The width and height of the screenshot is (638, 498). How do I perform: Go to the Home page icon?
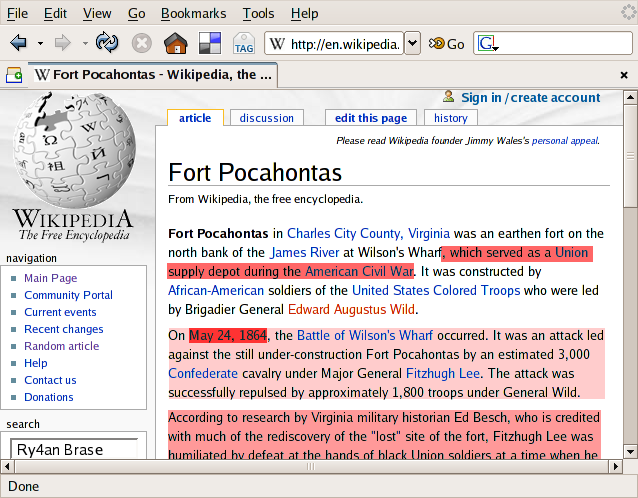pyautogui.click(x=176, y=43)
